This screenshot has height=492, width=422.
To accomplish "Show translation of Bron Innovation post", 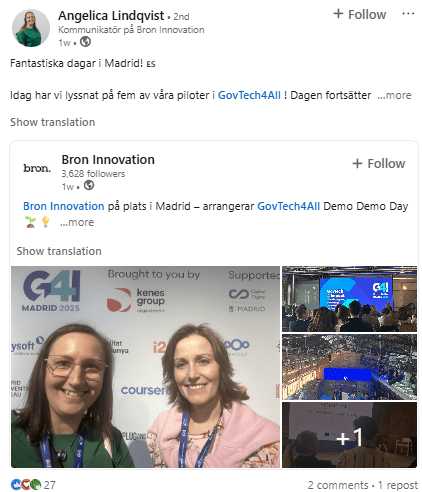I will tap(59, 251).
